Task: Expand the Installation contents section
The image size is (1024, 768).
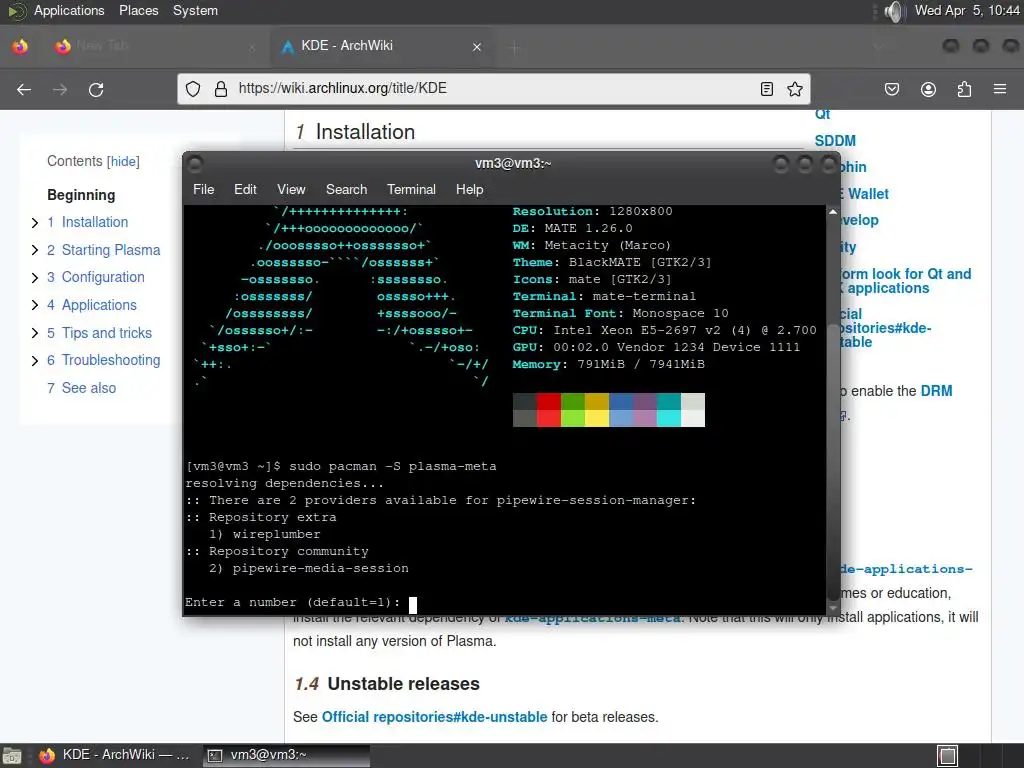Action: click(35, 223)
